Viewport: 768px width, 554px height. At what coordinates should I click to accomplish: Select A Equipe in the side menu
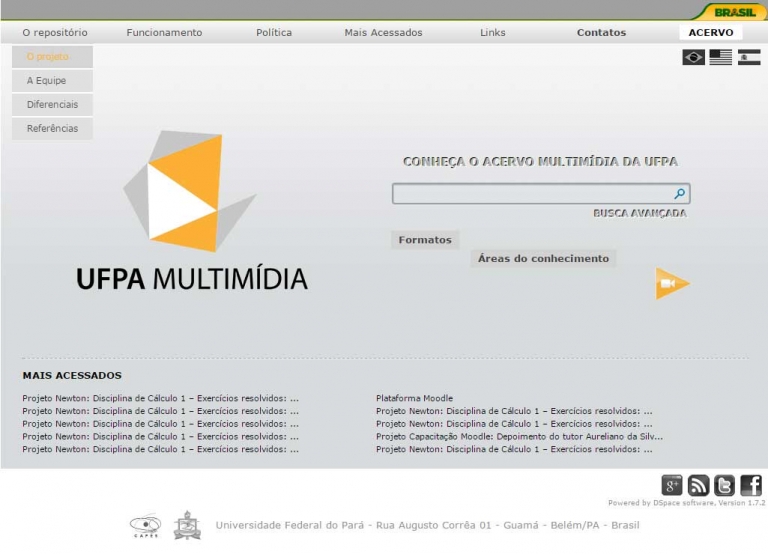52,81
